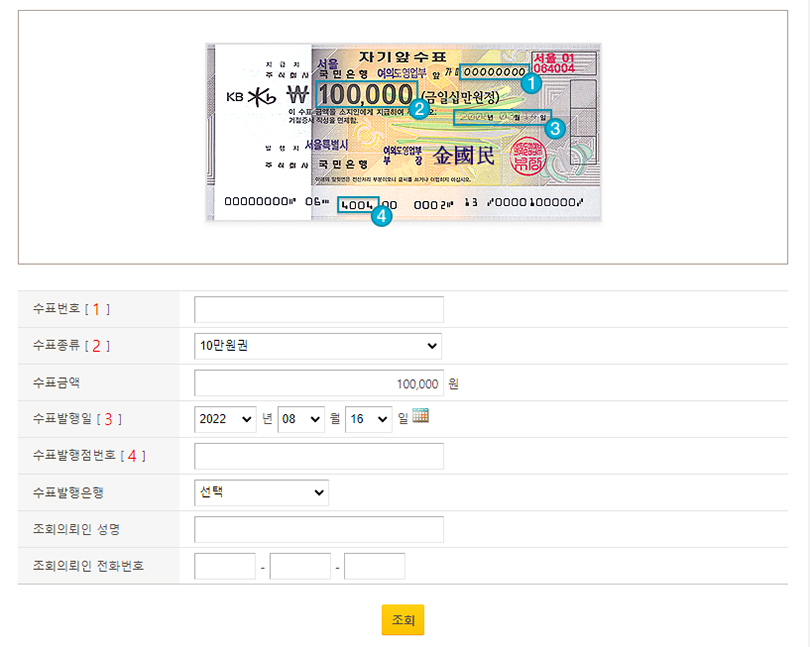Screen dimensions: 810x647
Task: Open the 수표발행은행 선택 dropdown
Action: click(x=261, y=492)
